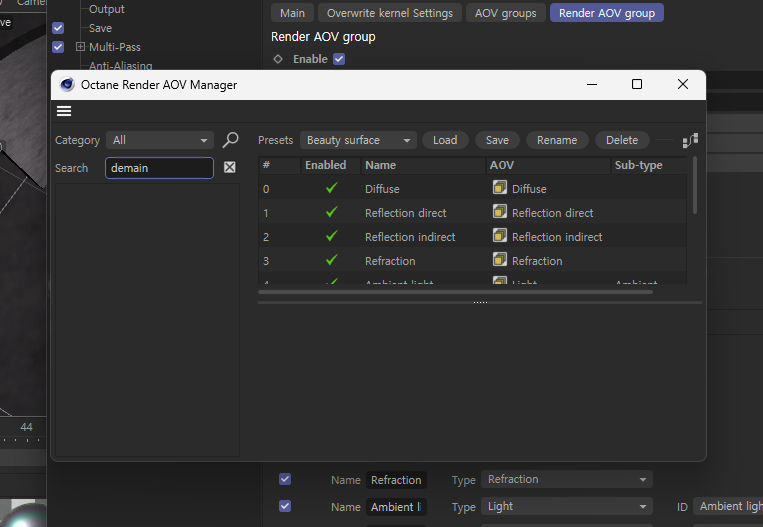The width and height of the screenshot is (763, 527).
Task: Uncheck the Enable checkbox under Render AOV group
Action: click(339, 59)
